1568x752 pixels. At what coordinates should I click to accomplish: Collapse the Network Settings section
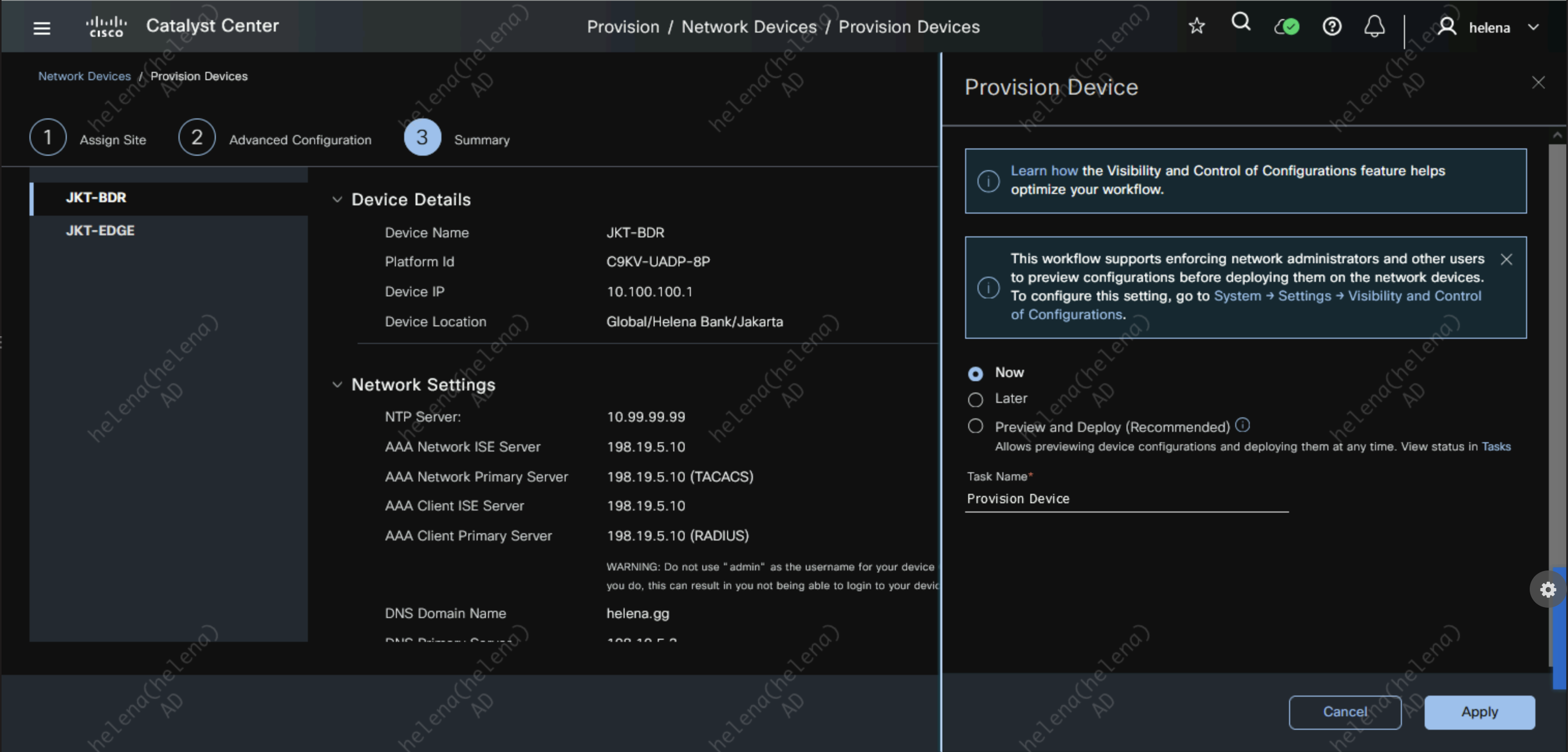[337, 384]
